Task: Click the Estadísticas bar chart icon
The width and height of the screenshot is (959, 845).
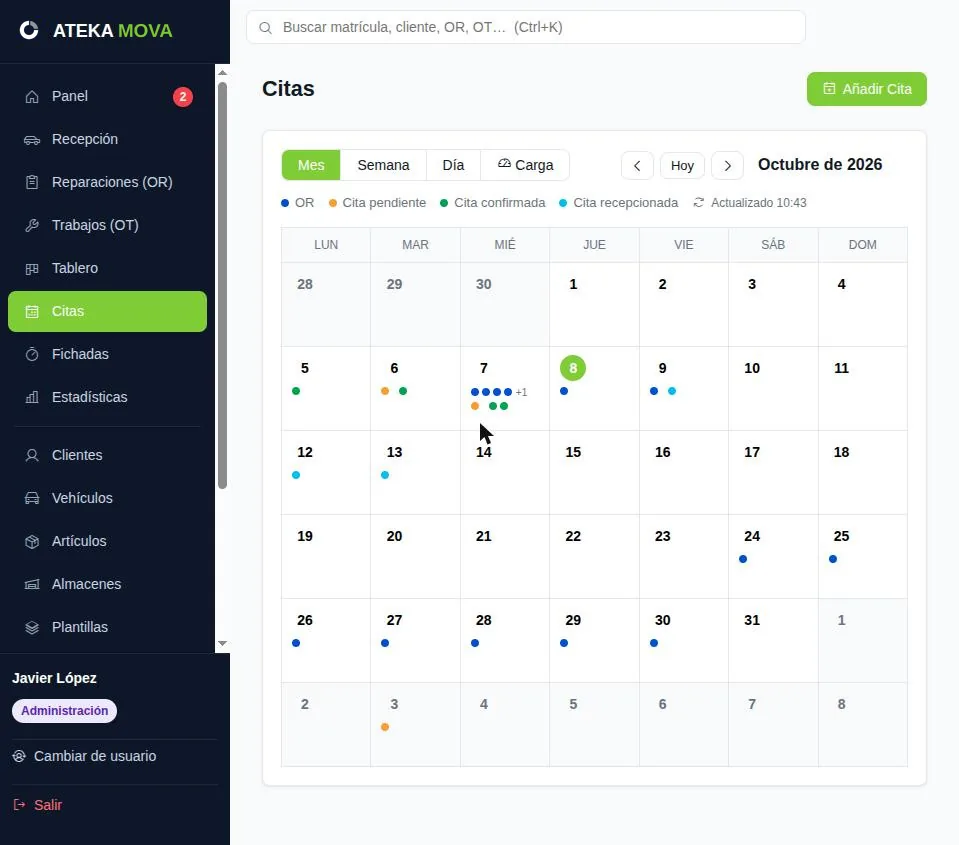Action: pos(32,397)
